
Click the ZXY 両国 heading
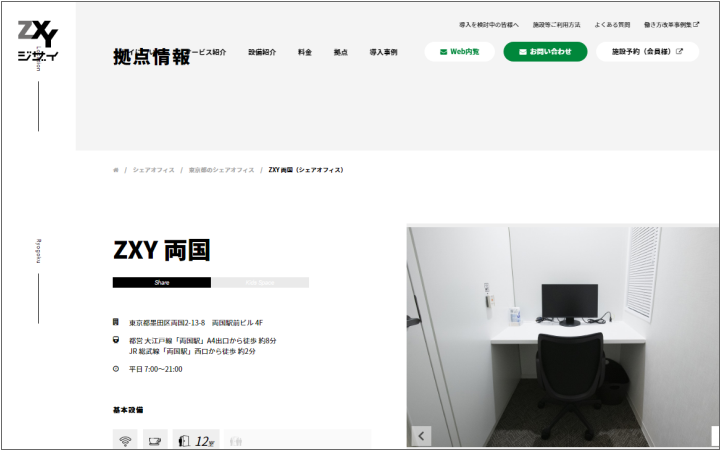coord(162,250)
